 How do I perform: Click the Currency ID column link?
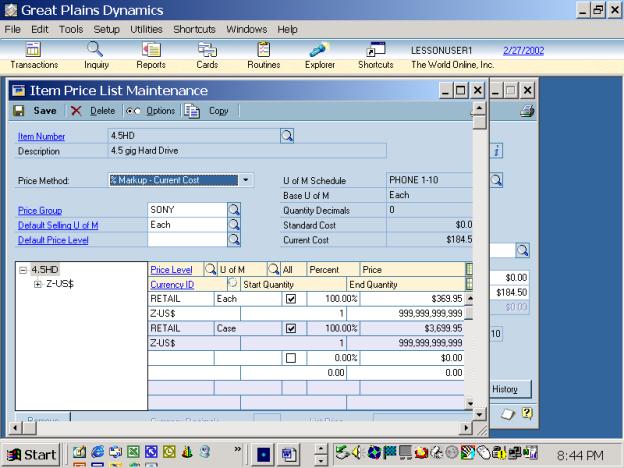pyautogui.click(x=172, y=285)
